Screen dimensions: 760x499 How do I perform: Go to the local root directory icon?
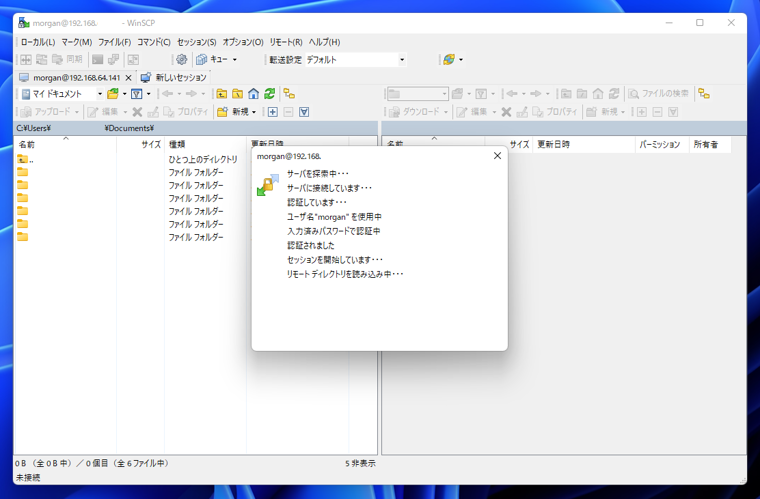click(x=238, y=94)
